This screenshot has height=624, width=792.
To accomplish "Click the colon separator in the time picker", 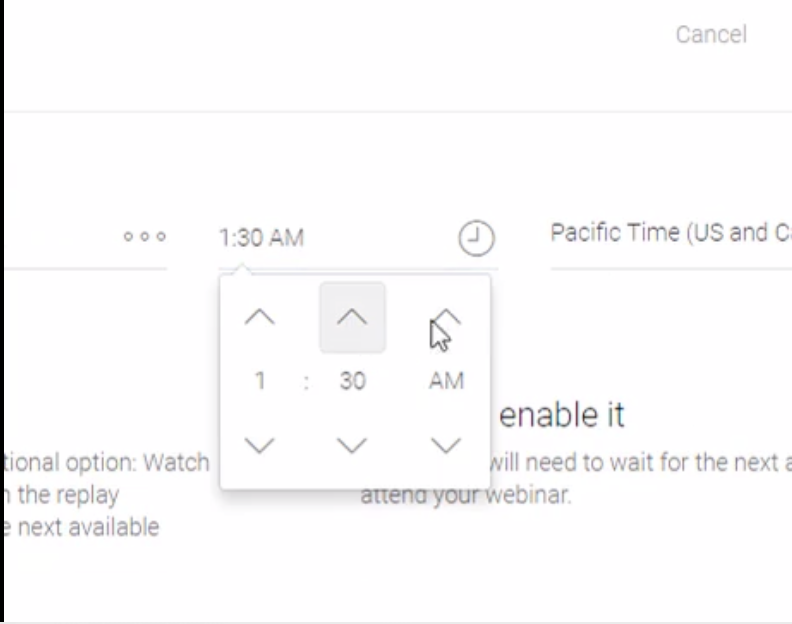I will [306, 381].
